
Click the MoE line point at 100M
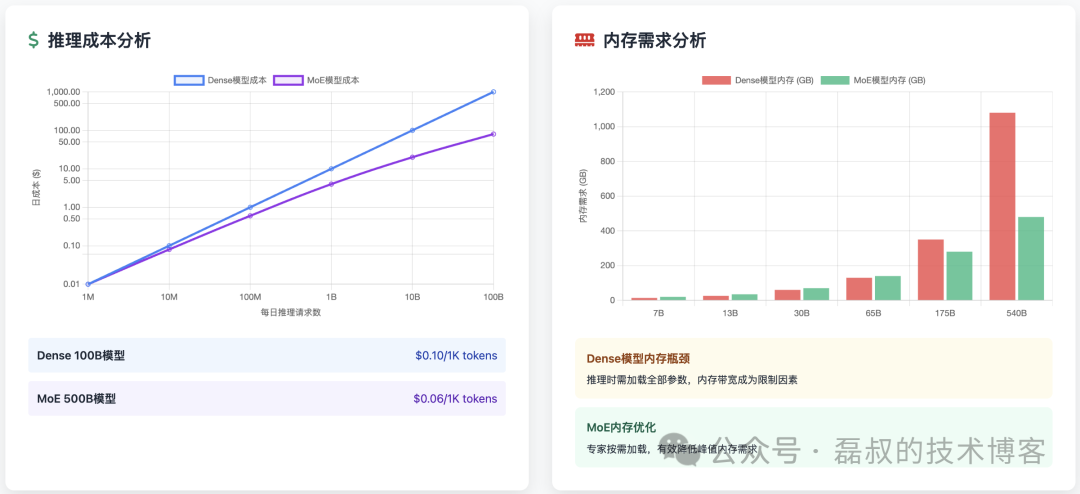250,216
